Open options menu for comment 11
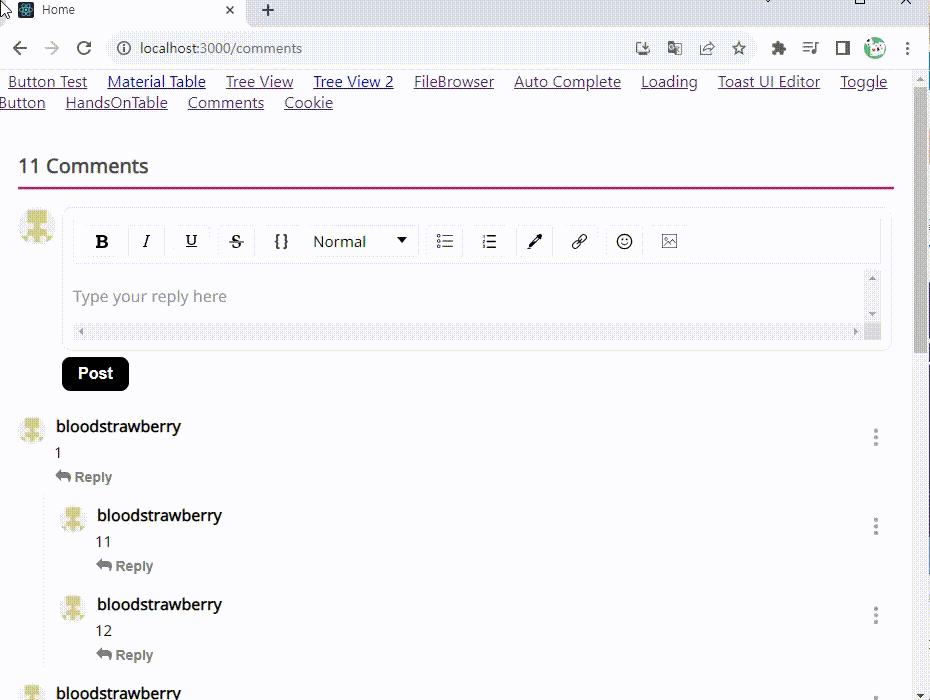This screenshot has width=930, height=700. click(875, 526)
